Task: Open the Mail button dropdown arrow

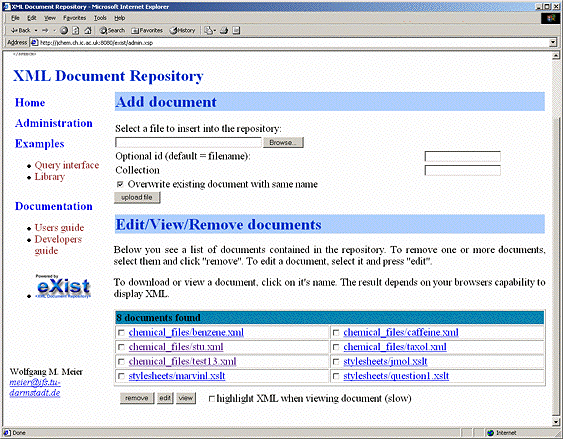Action: pos(214,31)
